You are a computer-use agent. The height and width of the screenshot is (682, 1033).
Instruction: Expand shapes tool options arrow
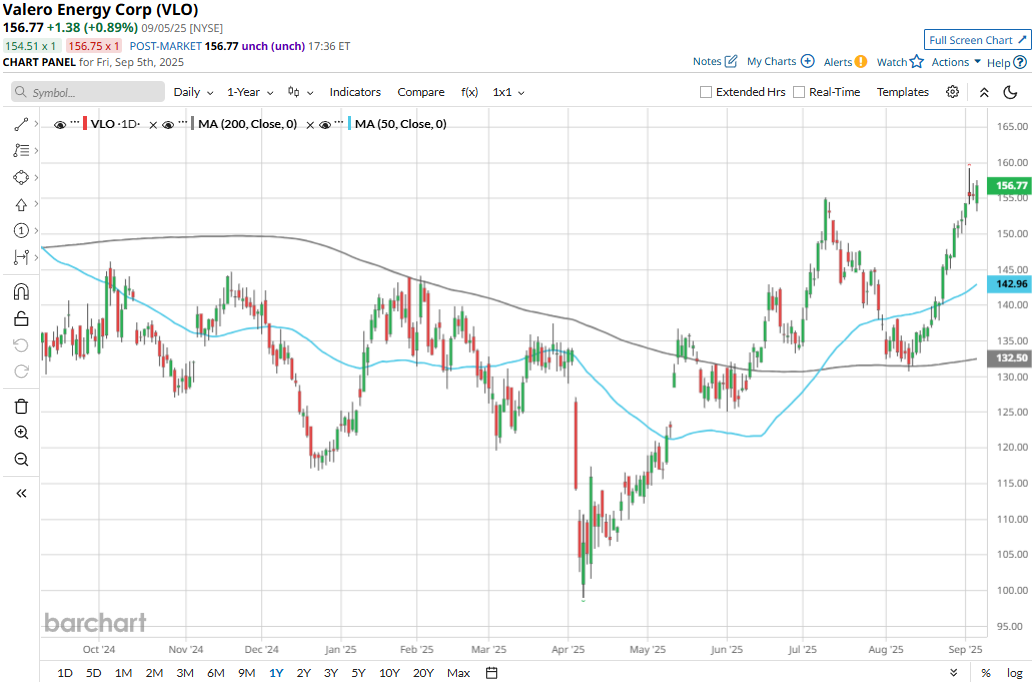click(36, 177)
